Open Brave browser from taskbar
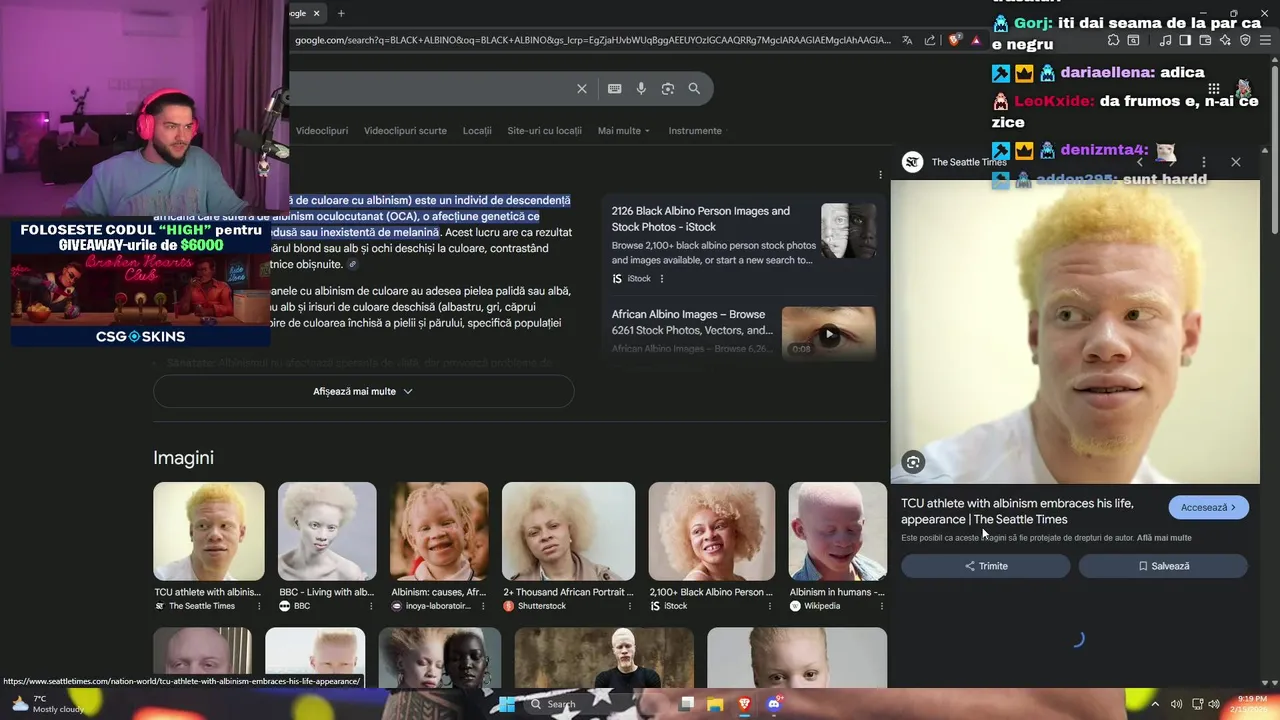Viewport: 1280px width, 720px height. pos(744,704)
